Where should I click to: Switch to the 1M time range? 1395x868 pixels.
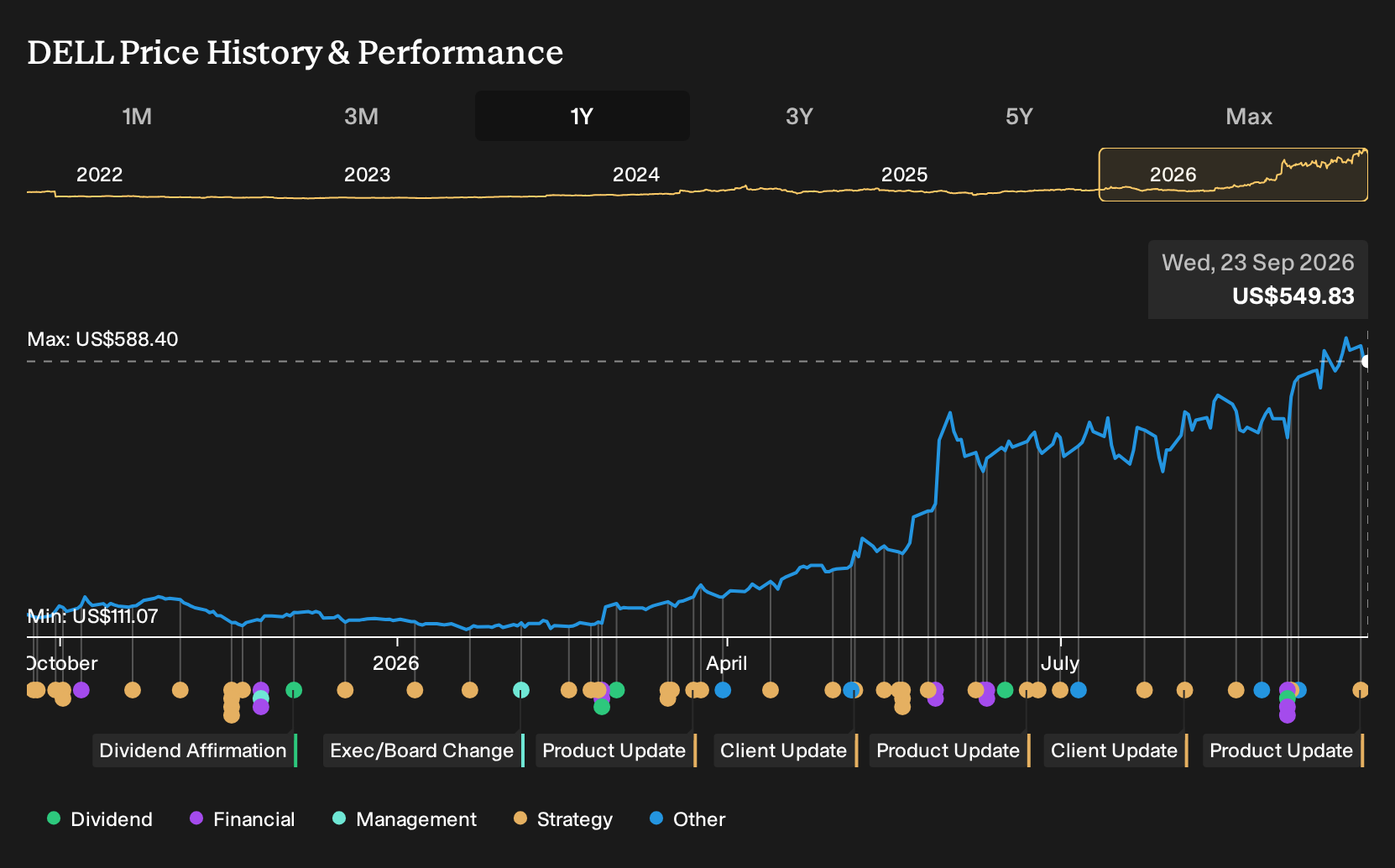[137, 116]
